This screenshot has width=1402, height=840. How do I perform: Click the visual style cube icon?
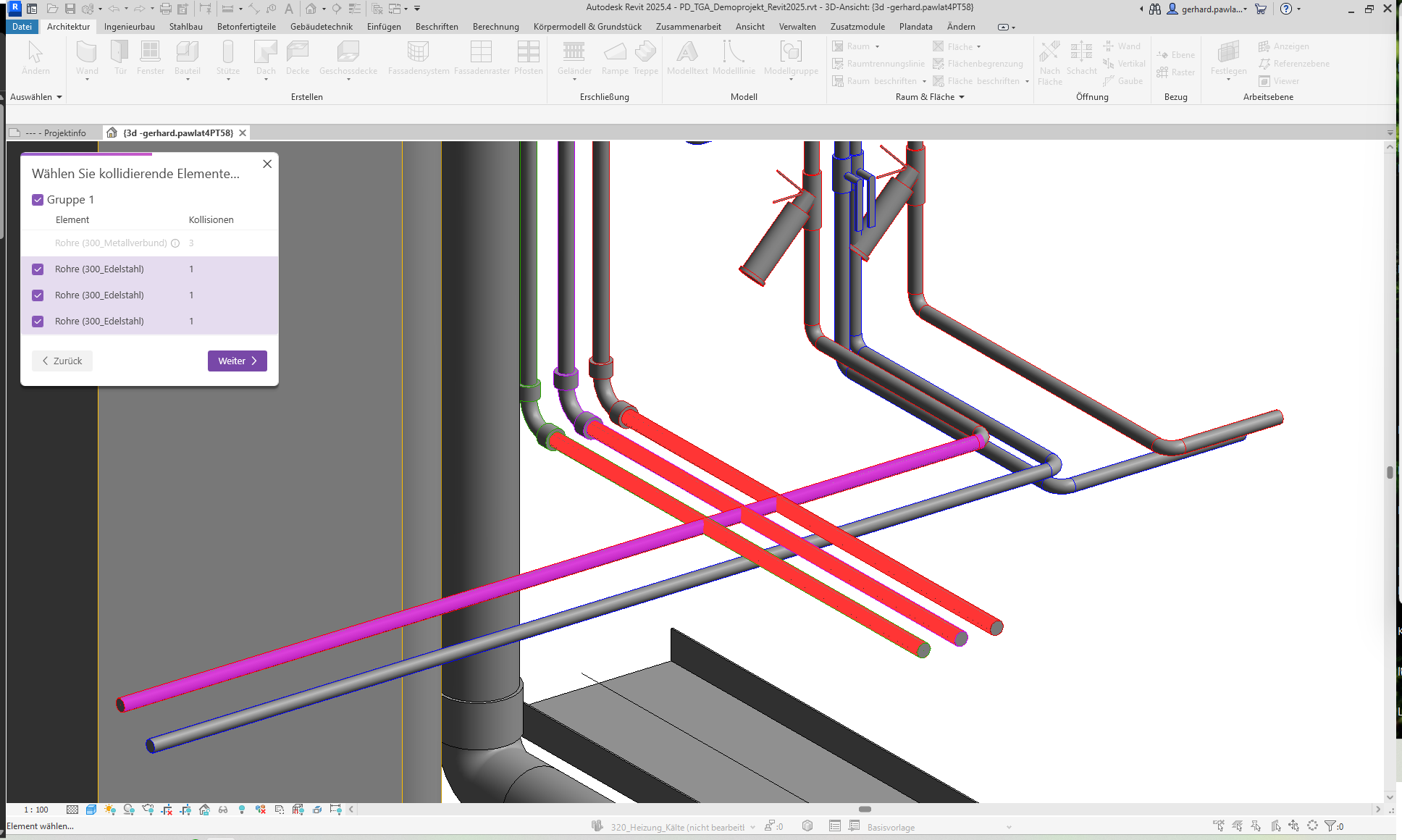(x=91, y=810)
